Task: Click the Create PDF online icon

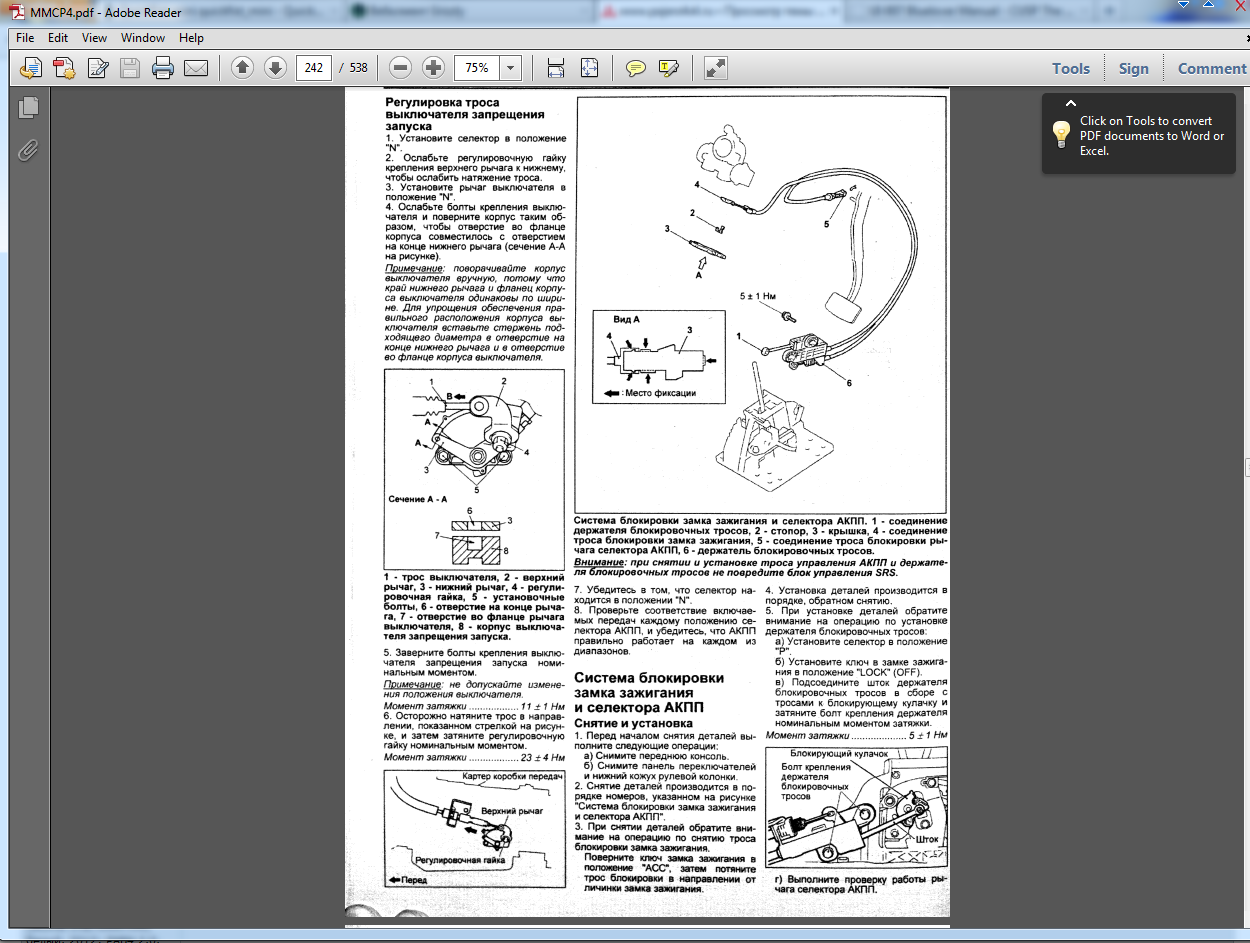Action: coord(64,68)
